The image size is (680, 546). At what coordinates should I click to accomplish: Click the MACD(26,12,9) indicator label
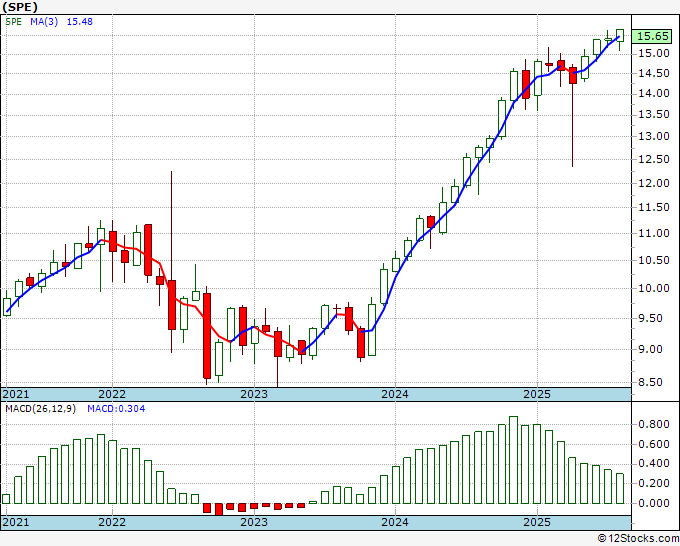click(x=40, y=409)
